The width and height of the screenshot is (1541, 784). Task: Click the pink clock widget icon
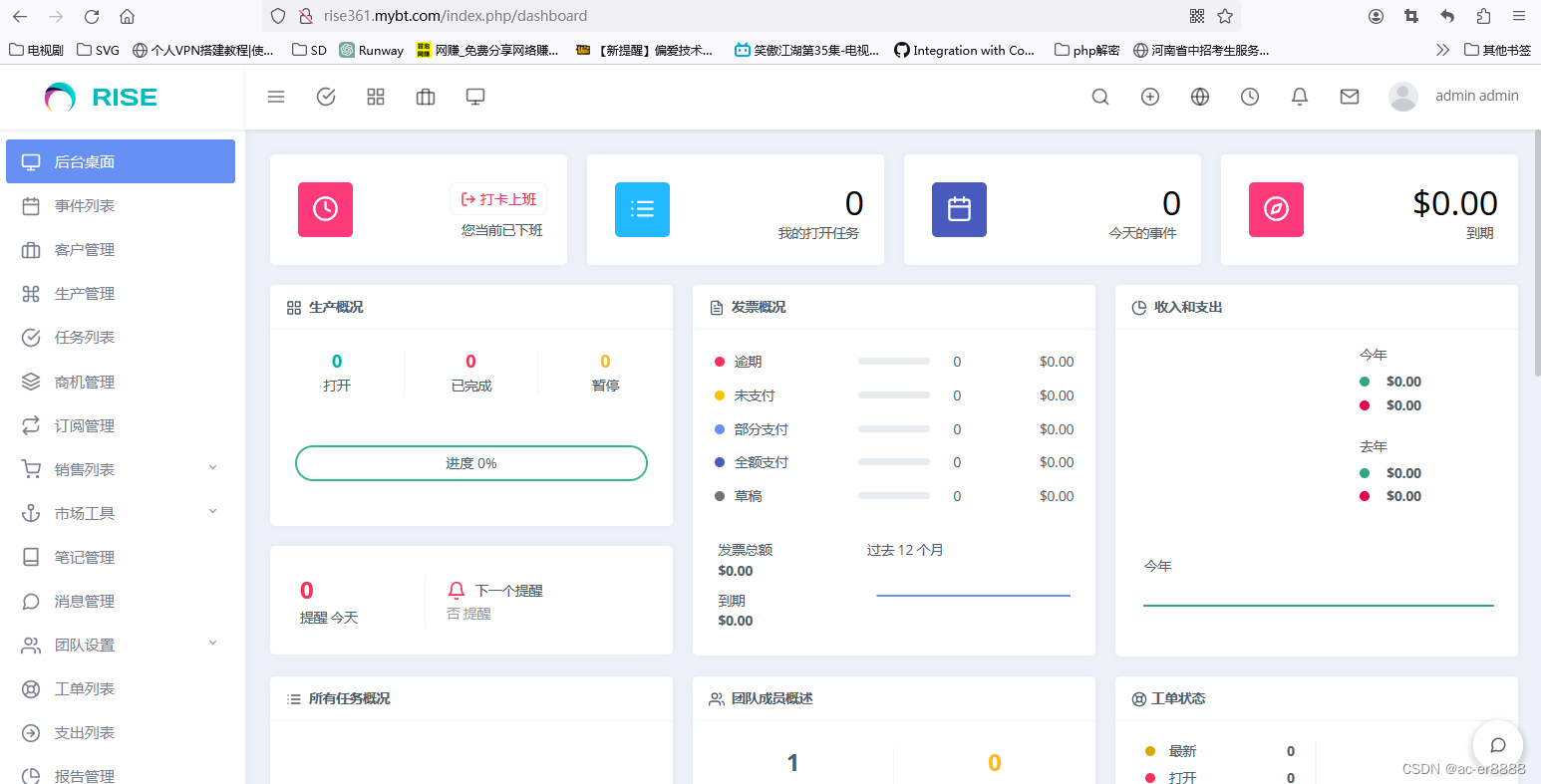click(x=325, y=209)
